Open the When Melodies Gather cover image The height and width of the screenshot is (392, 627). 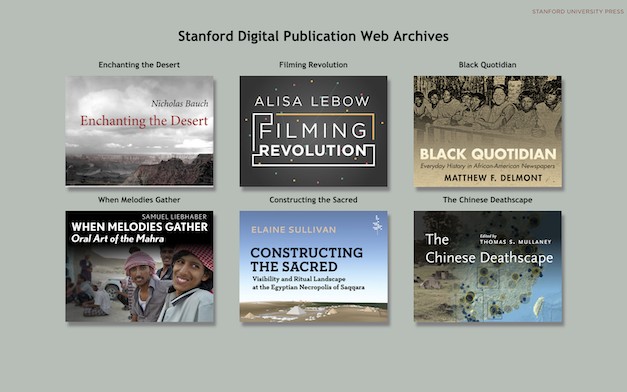tap(139, 266)
